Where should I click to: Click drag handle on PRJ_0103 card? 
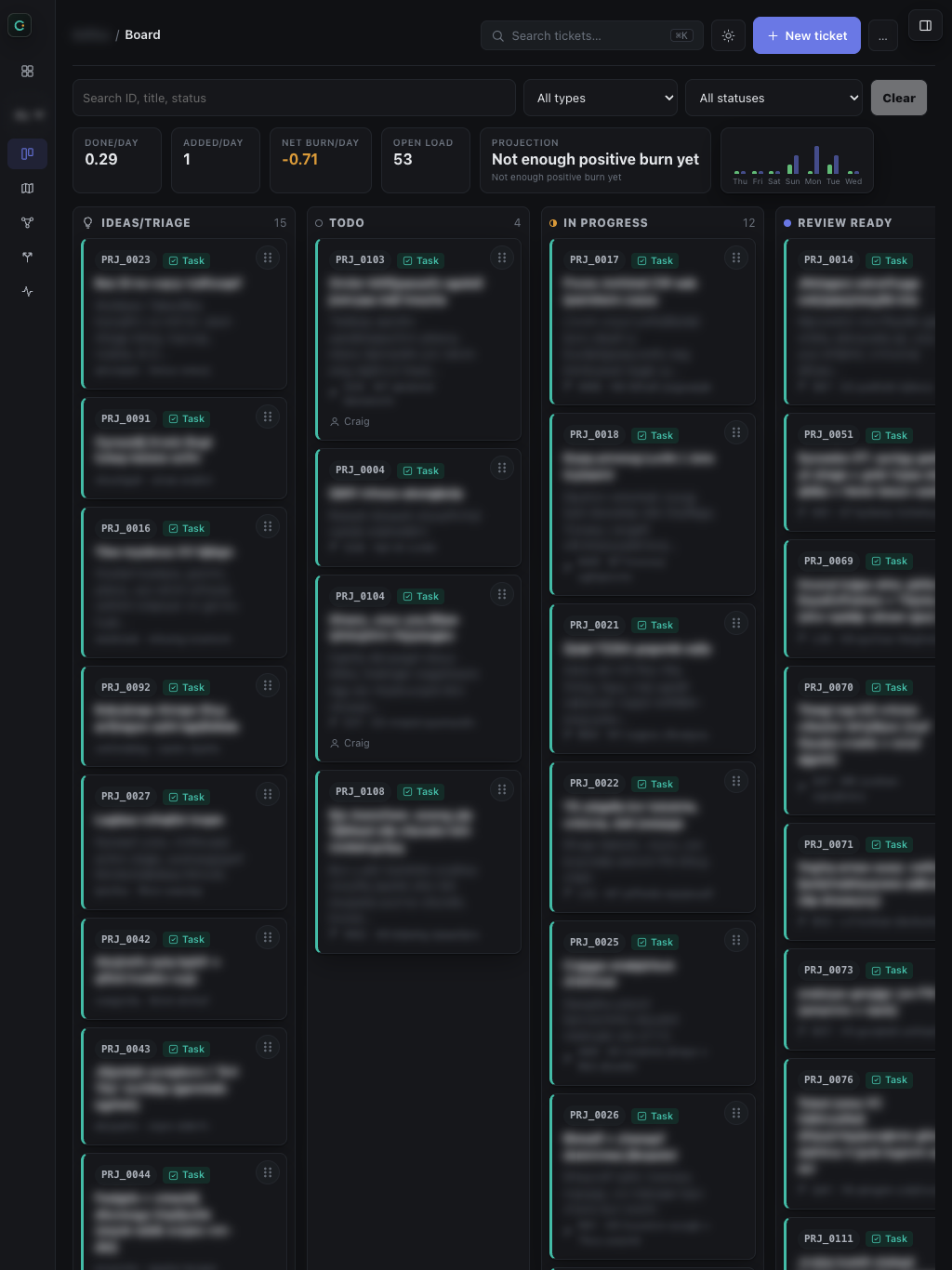click(x=502, y=258)
